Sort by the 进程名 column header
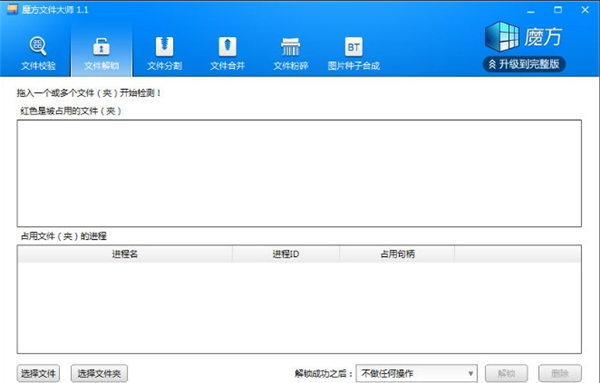Viewport: 600px width, 383px height. (x=125, y=254)
